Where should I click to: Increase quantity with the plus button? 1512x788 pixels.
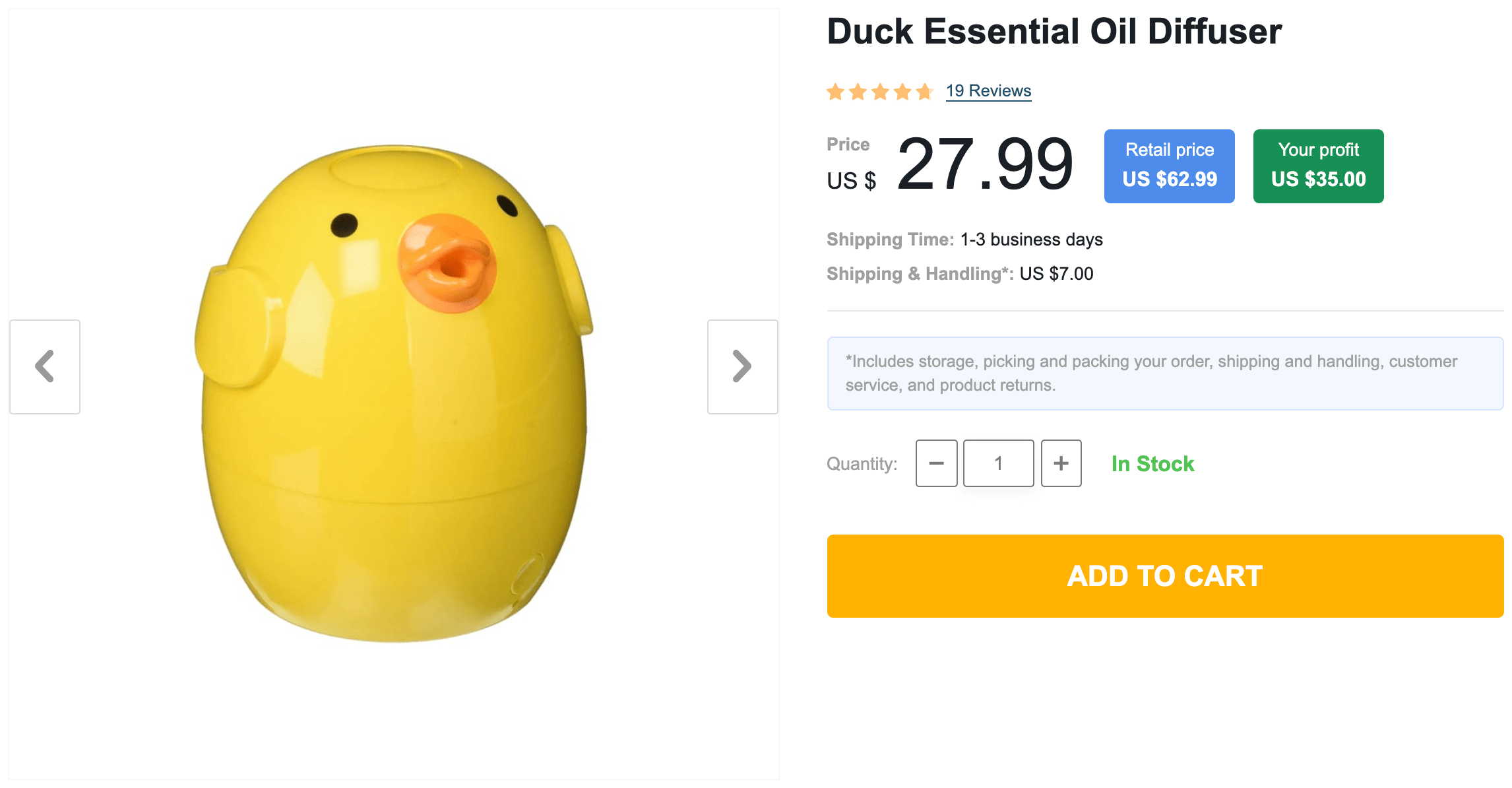point(1061,463)
